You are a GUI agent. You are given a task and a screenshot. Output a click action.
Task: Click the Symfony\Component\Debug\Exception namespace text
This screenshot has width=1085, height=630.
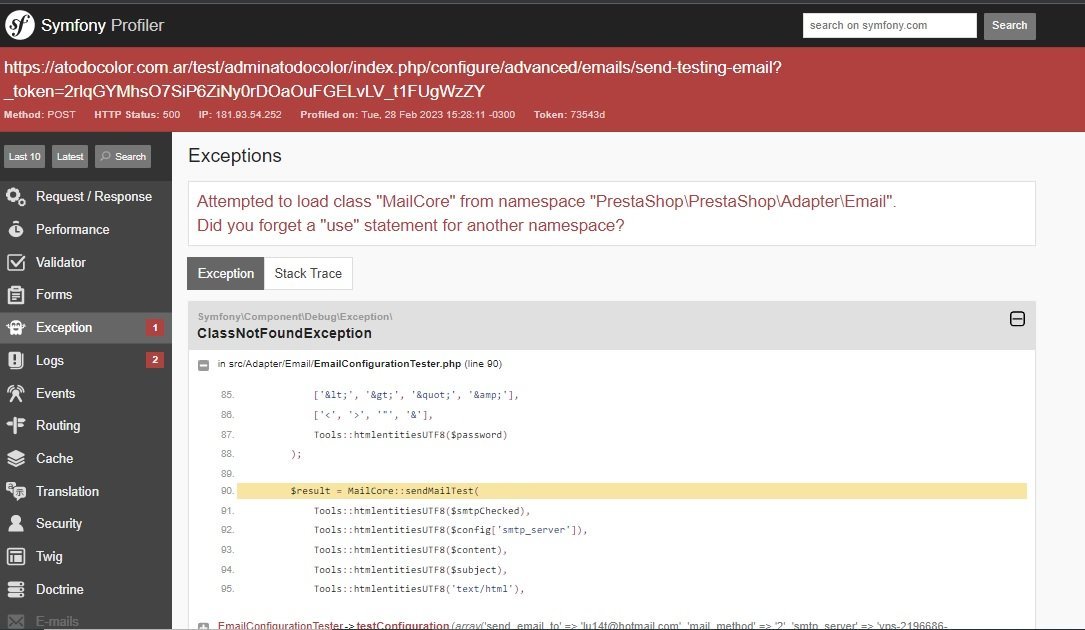click(x=295, y=316)
